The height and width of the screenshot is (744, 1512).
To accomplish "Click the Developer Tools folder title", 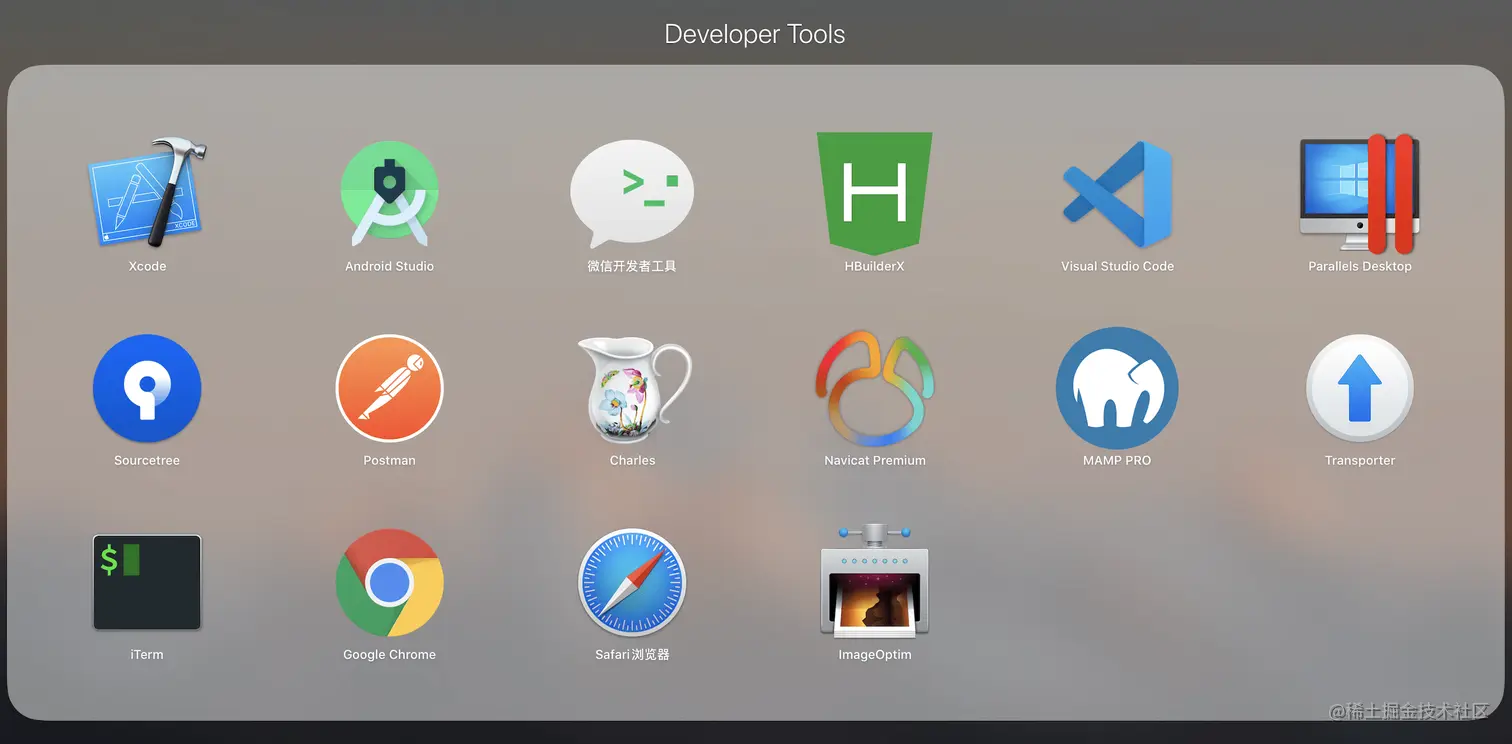I will point(755,34).
